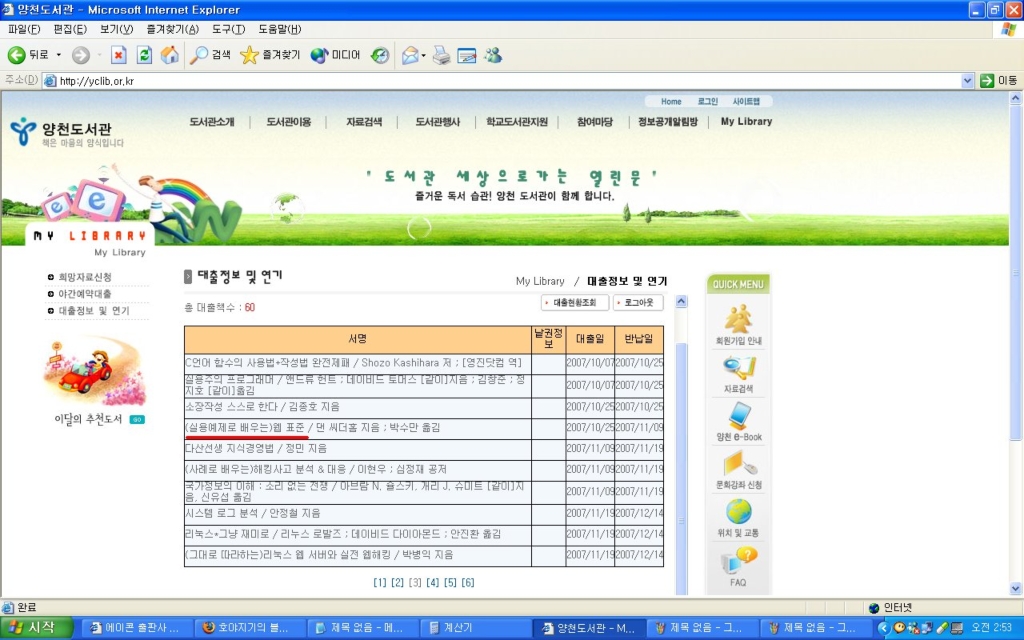This screenshot has height=640, width=1024.
Task: Click page scrollbar down arrow
Action: tap(1016, 588)
